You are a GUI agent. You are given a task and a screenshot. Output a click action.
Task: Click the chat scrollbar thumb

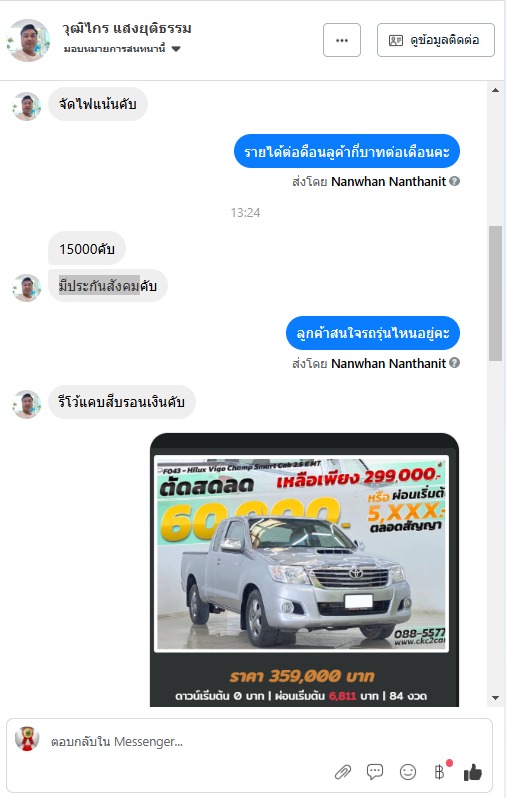(x=495, y=293)
